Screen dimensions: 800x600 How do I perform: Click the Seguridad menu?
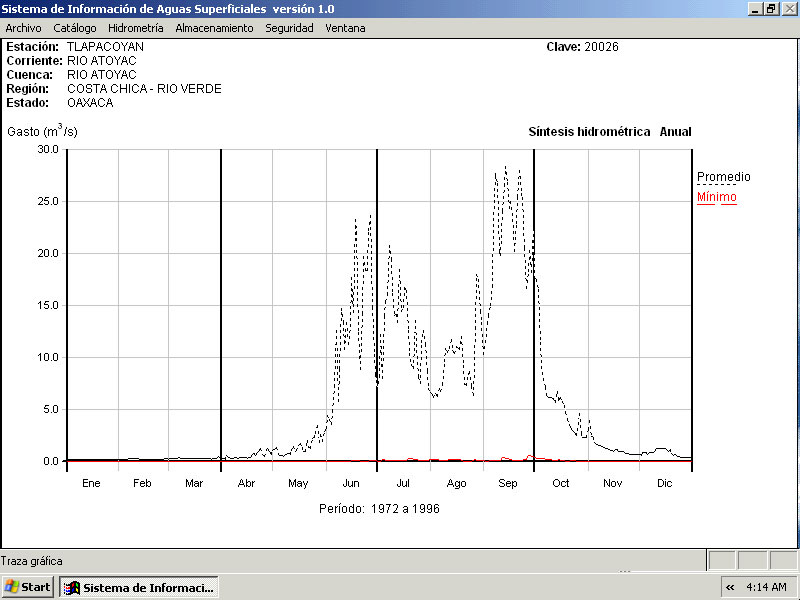[x=289, y=28]
